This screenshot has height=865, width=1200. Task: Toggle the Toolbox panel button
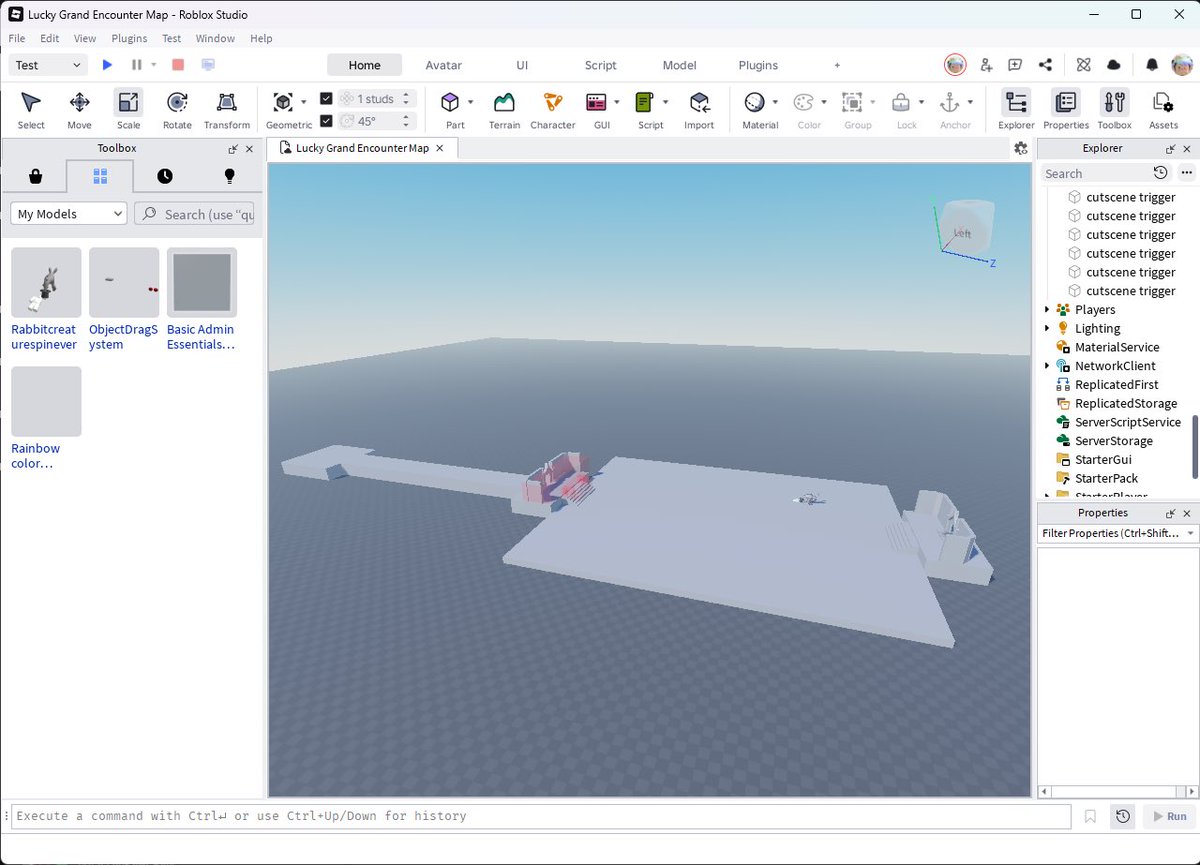(x=1114, y=109)
